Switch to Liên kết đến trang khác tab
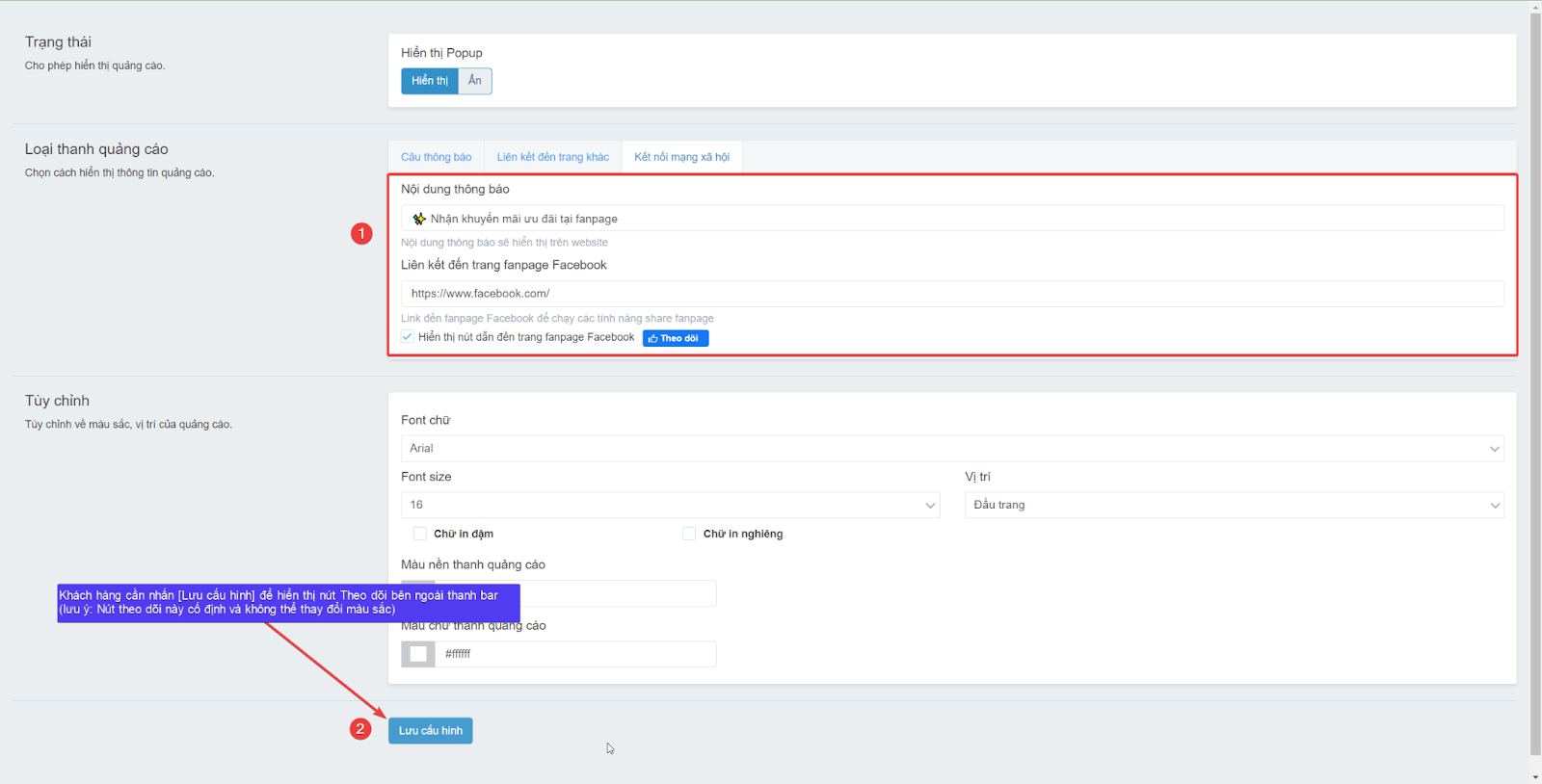The image size is (1542, 784). point(552,157)
